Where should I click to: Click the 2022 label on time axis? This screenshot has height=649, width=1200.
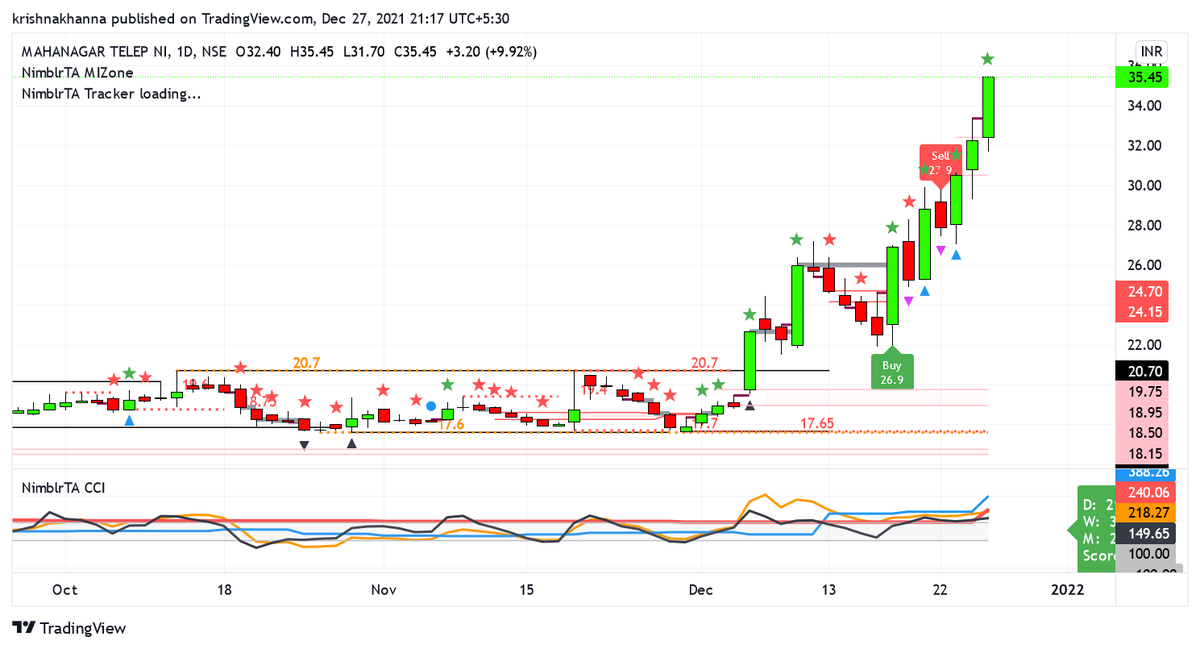point(1067,590)
